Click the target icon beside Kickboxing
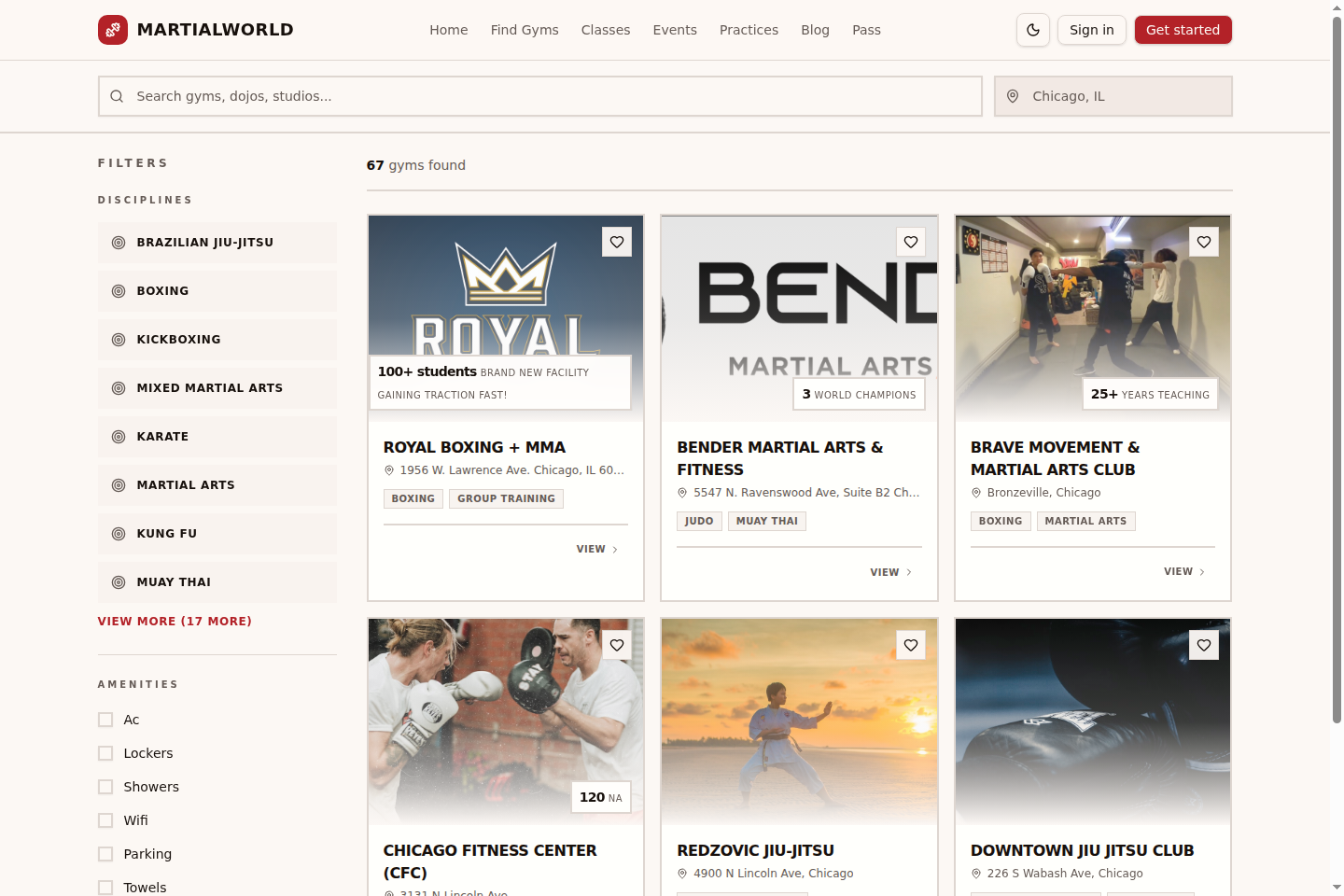This screenshot has height=896, width=1344. [119, 340]
